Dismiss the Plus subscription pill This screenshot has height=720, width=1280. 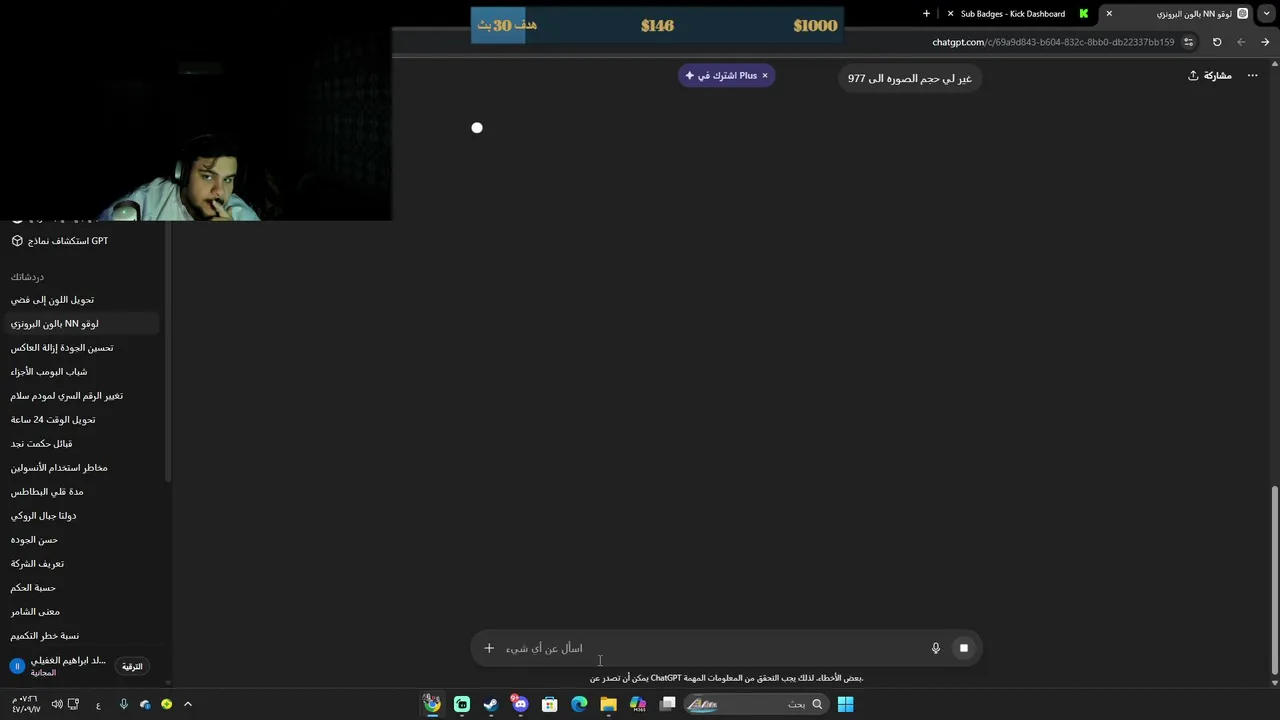click(765, 76)
